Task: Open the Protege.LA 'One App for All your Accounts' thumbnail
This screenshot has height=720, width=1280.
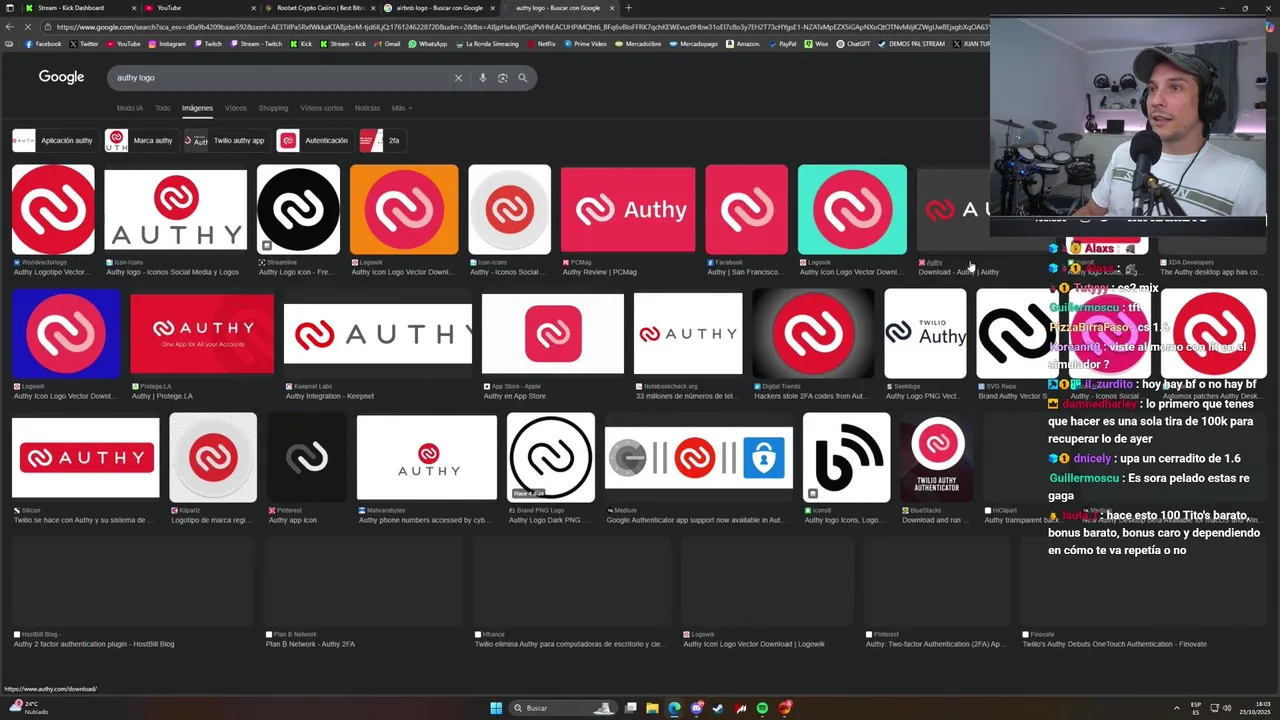Action: point(202,334)
